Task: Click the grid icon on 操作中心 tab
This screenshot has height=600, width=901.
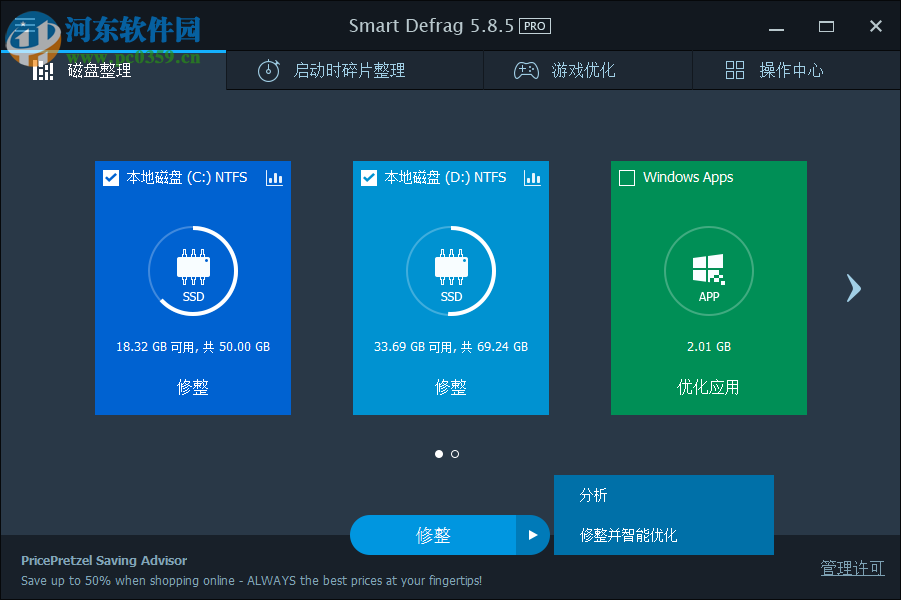Action: point(734,70)
